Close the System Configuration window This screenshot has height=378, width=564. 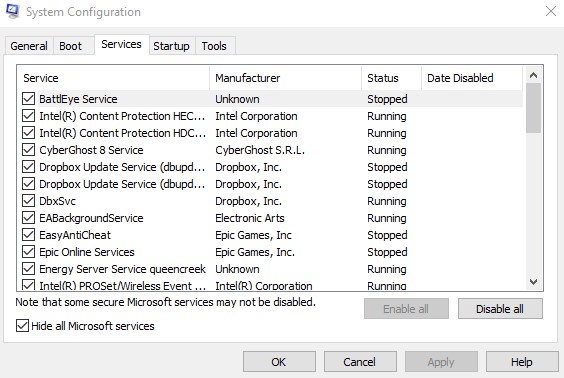(x=551, y=12)
